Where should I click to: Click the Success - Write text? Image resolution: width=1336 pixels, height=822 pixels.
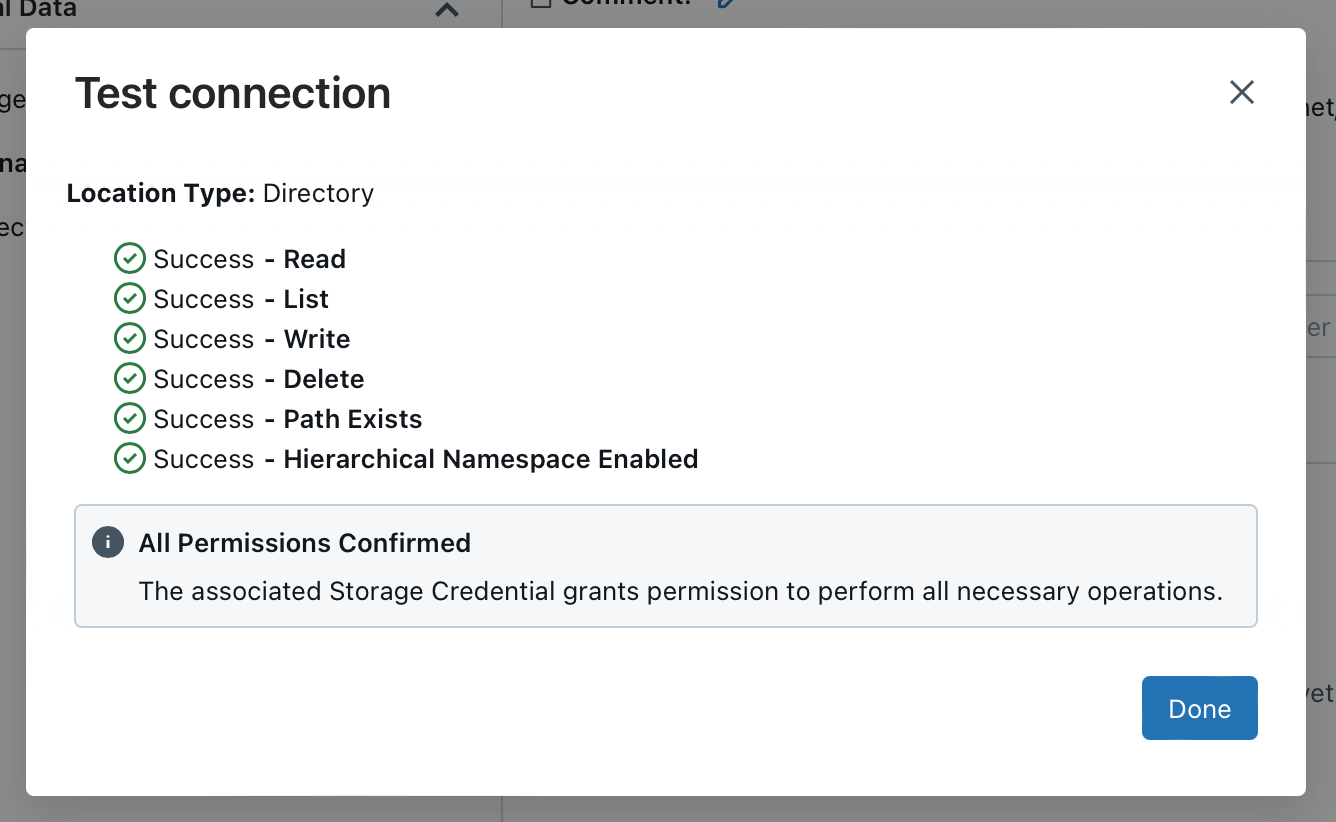point(251,339)
